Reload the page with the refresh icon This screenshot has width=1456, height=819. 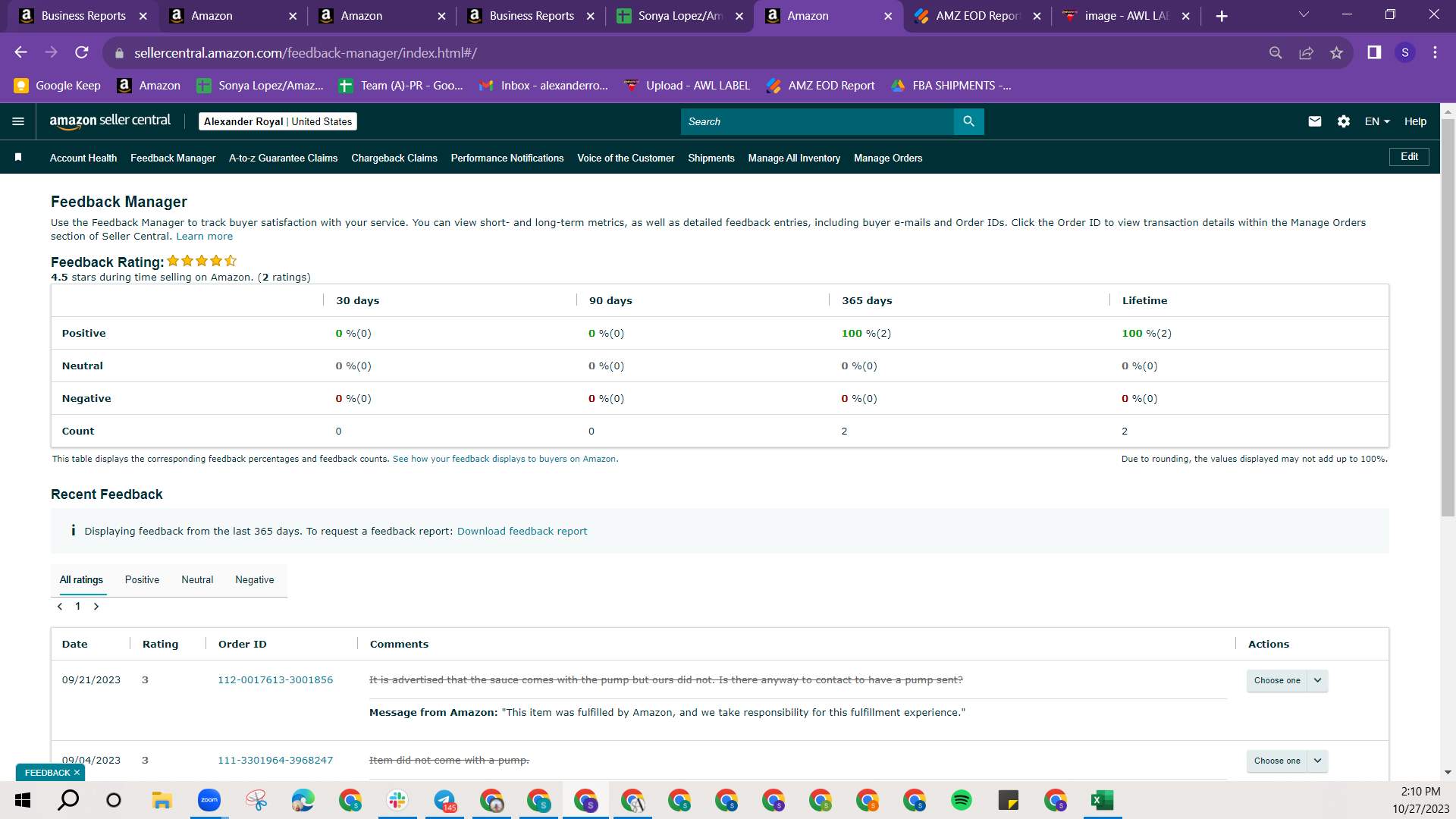coord(82,52)
